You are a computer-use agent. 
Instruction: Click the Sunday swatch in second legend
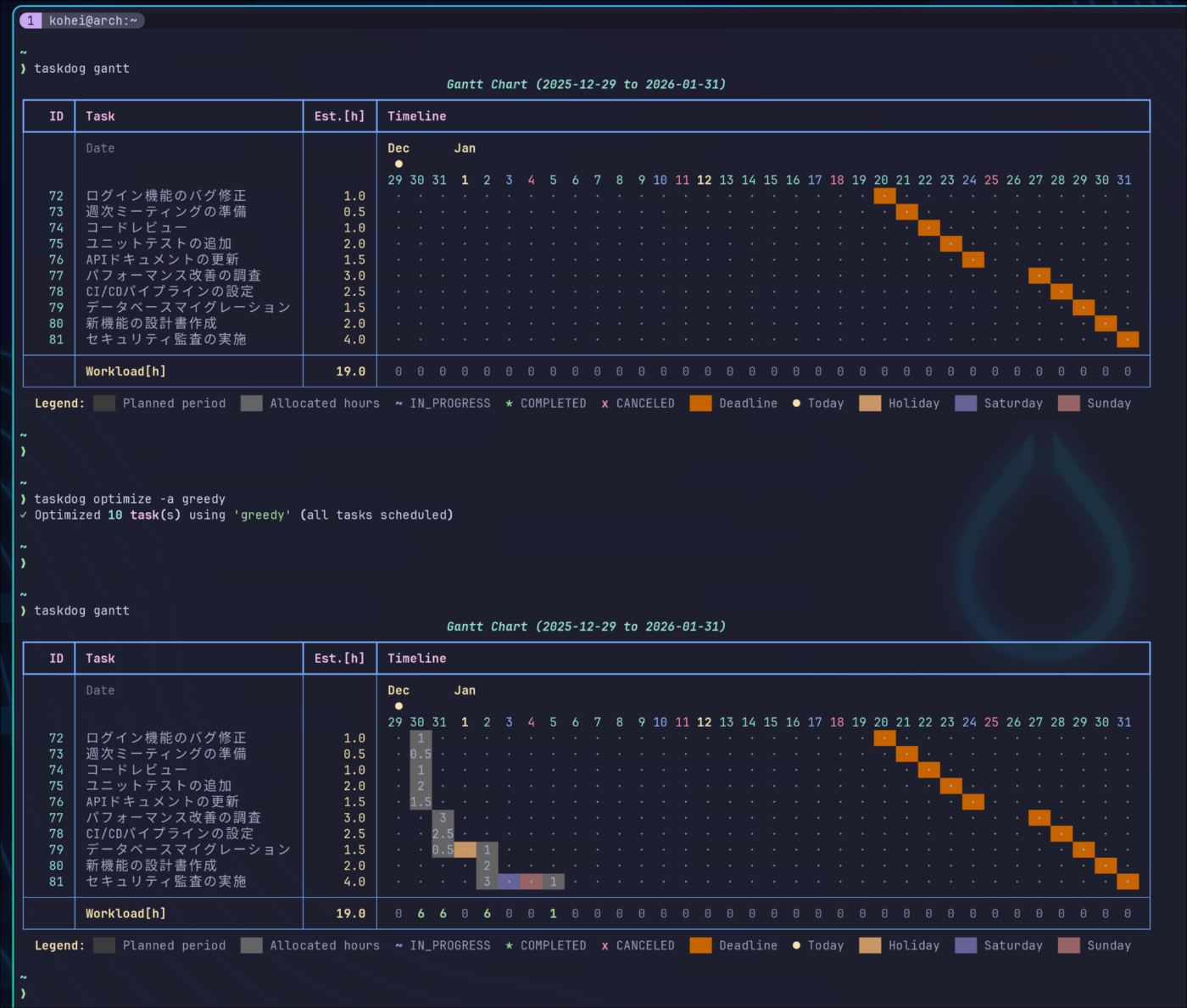click(1069, 945)
